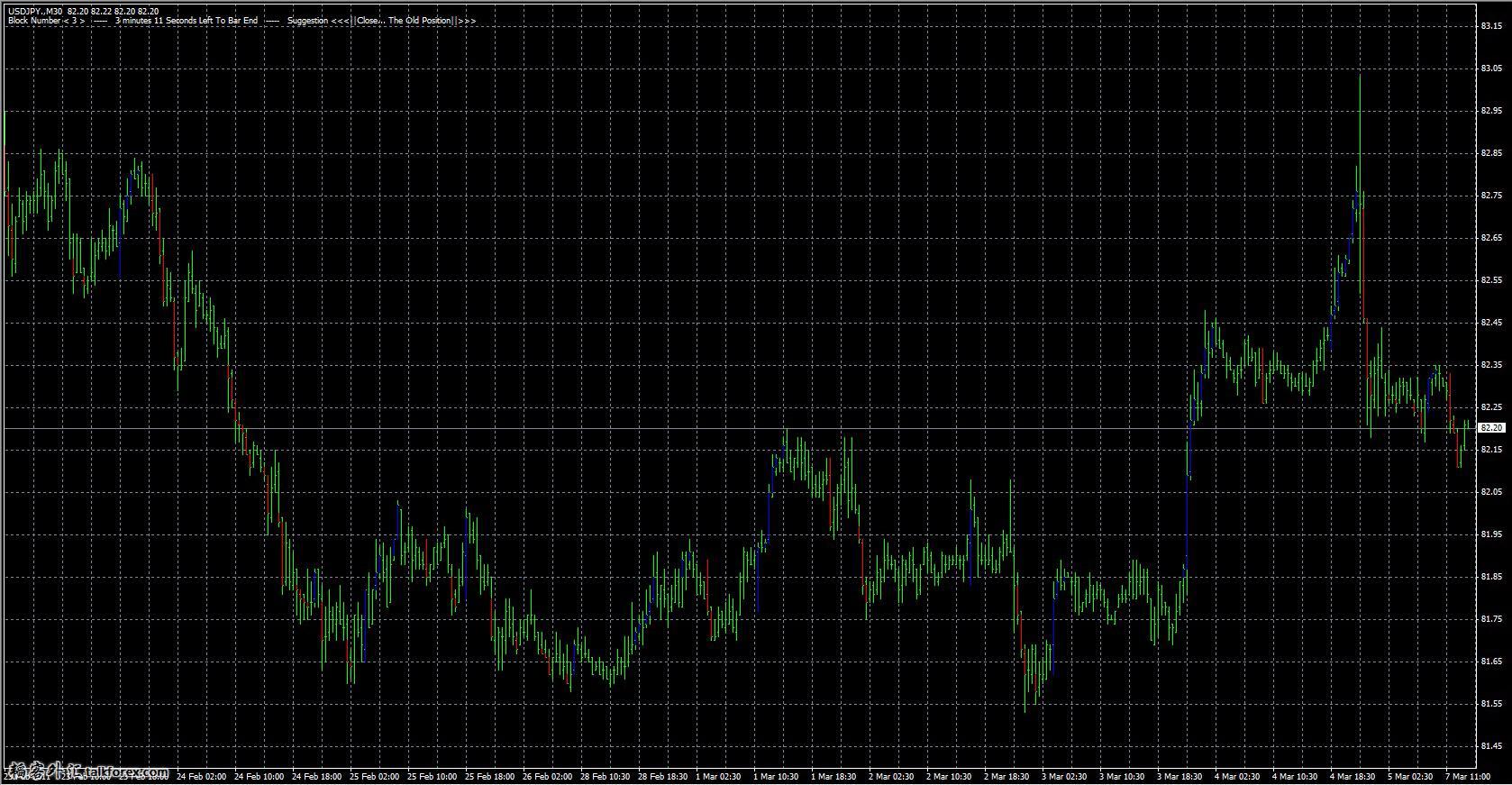Click the 82.45 price axis label

[1490, 323]
